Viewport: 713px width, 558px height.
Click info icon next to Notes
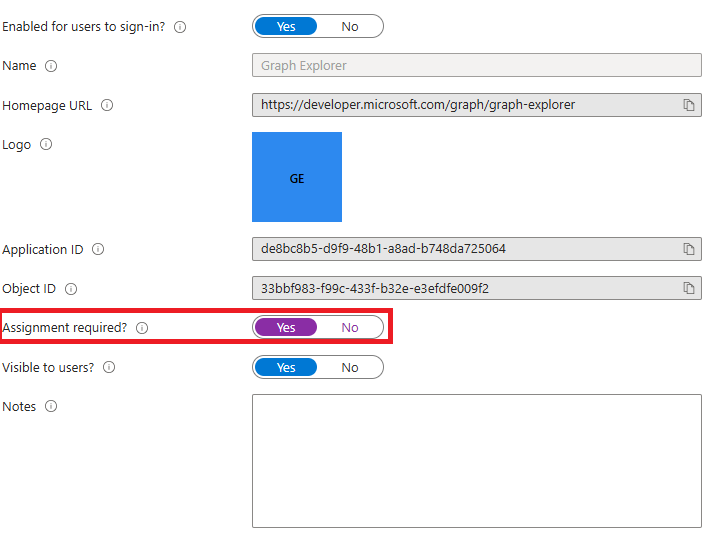[x=51, y=407]
